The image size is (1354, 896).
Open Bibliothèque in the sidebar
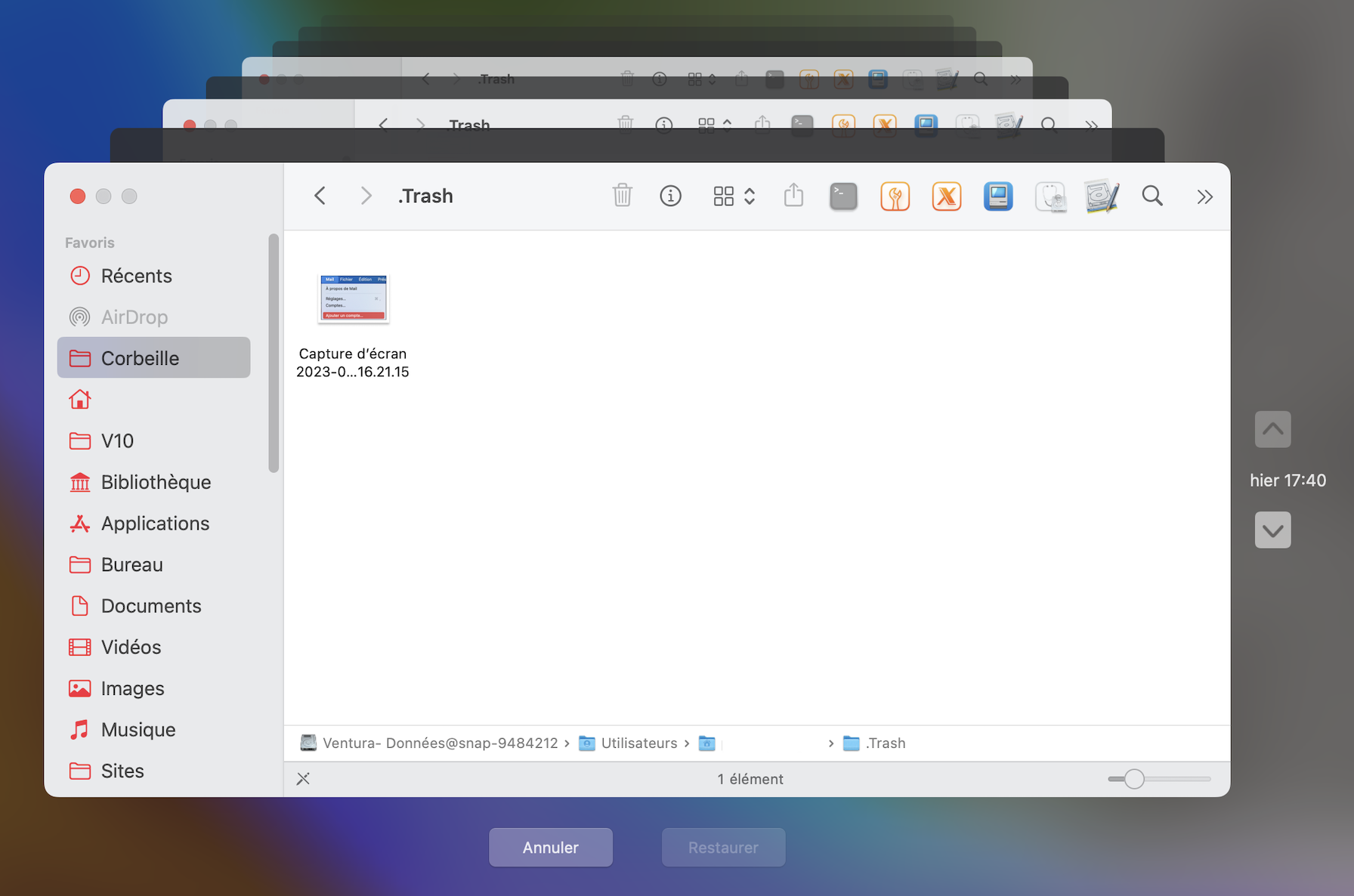[153, 482]
